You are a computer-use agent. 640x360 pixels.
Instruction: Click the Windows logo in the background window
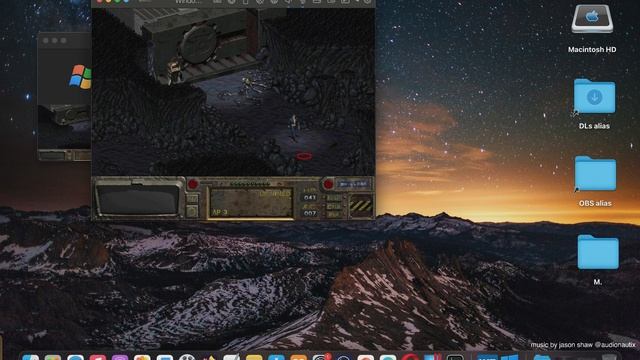(x=80, y=76)
